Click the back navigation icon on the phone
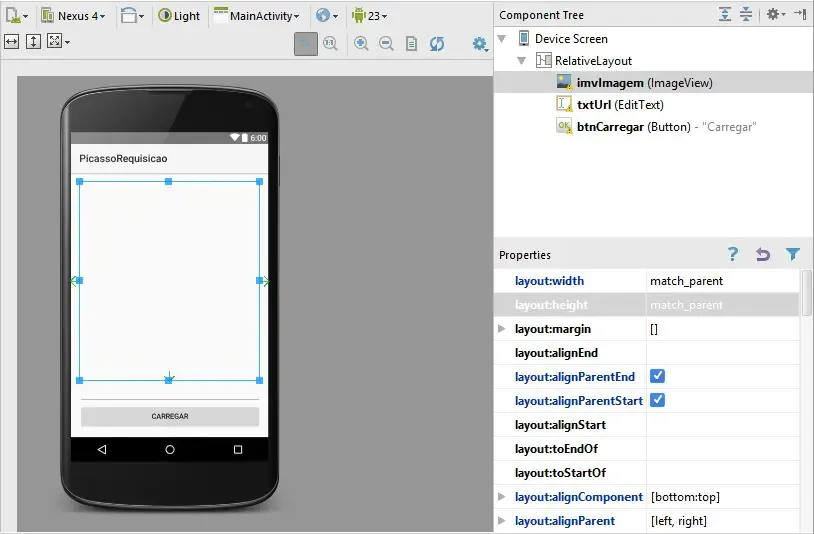This screenshot has height=534, width=814. [102, 449]
